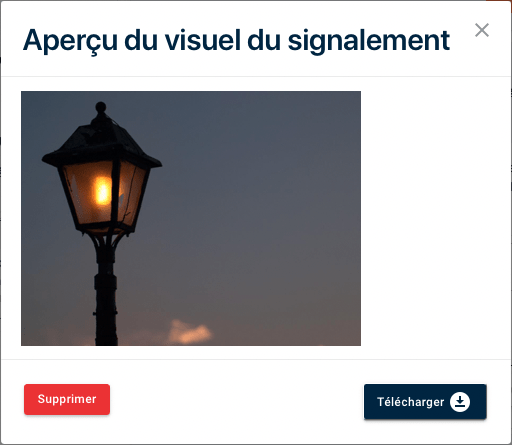Click the word "Aperçu" in the heading
Viewport: 512px width, 445px height.
click(70, 41)
